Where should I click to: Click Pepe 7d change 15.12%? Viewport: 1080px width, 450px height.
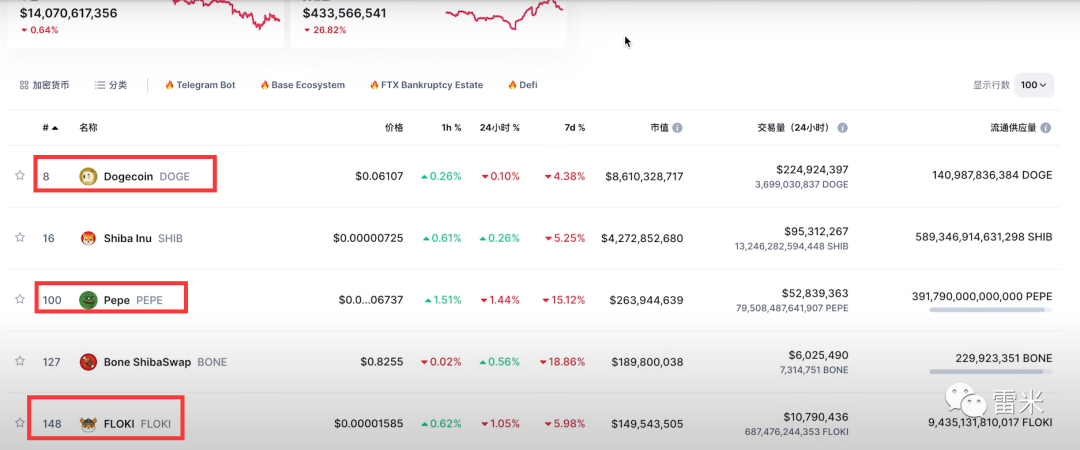pyautogui.click(x=565, y=300)
